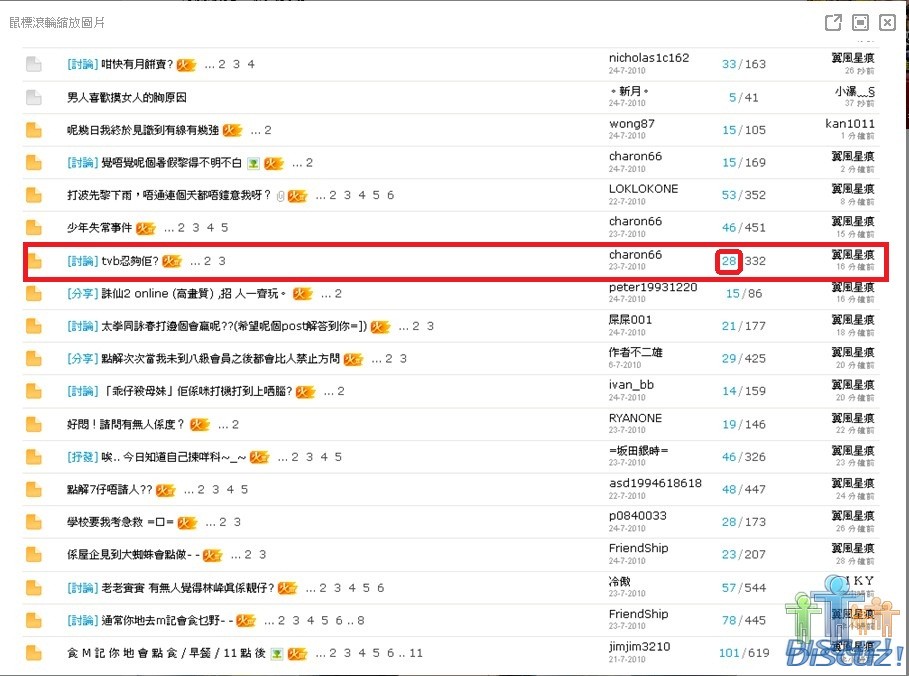Click last poster kan1011

click(x=849, y=124)
